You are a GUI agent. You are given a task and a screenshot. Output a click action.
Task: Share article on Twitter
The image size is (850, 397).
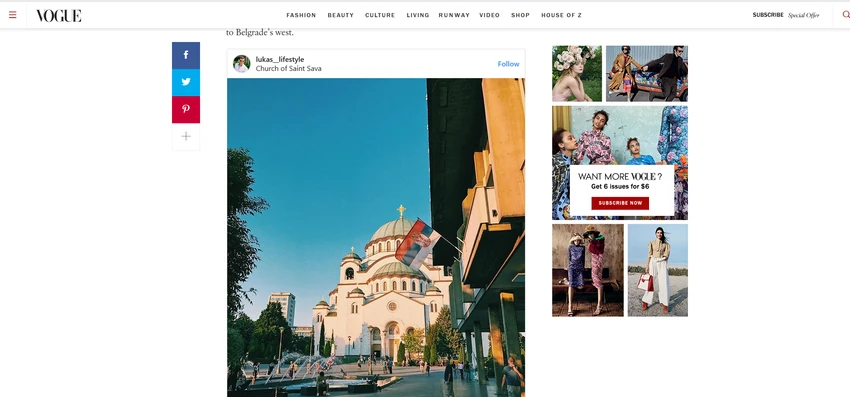point(186,82)
